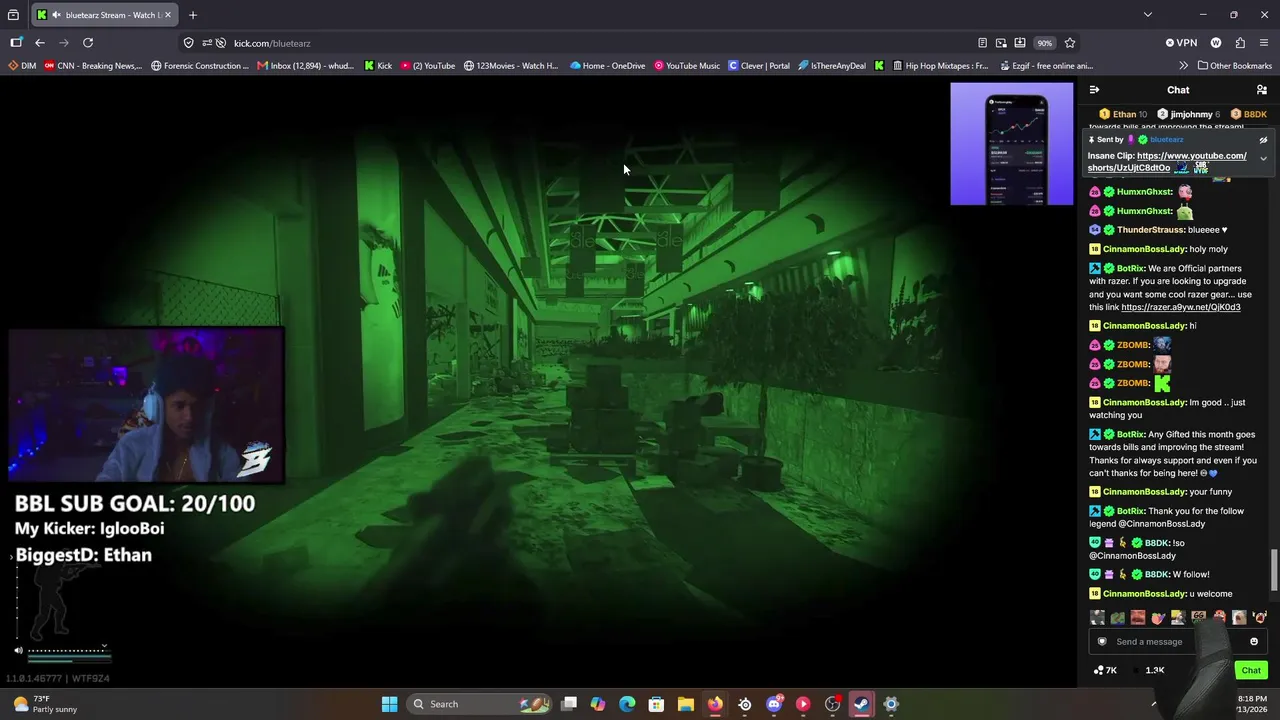Open picture-in-picture from address bar
1280x720 pixels.
coord(1001,43)
